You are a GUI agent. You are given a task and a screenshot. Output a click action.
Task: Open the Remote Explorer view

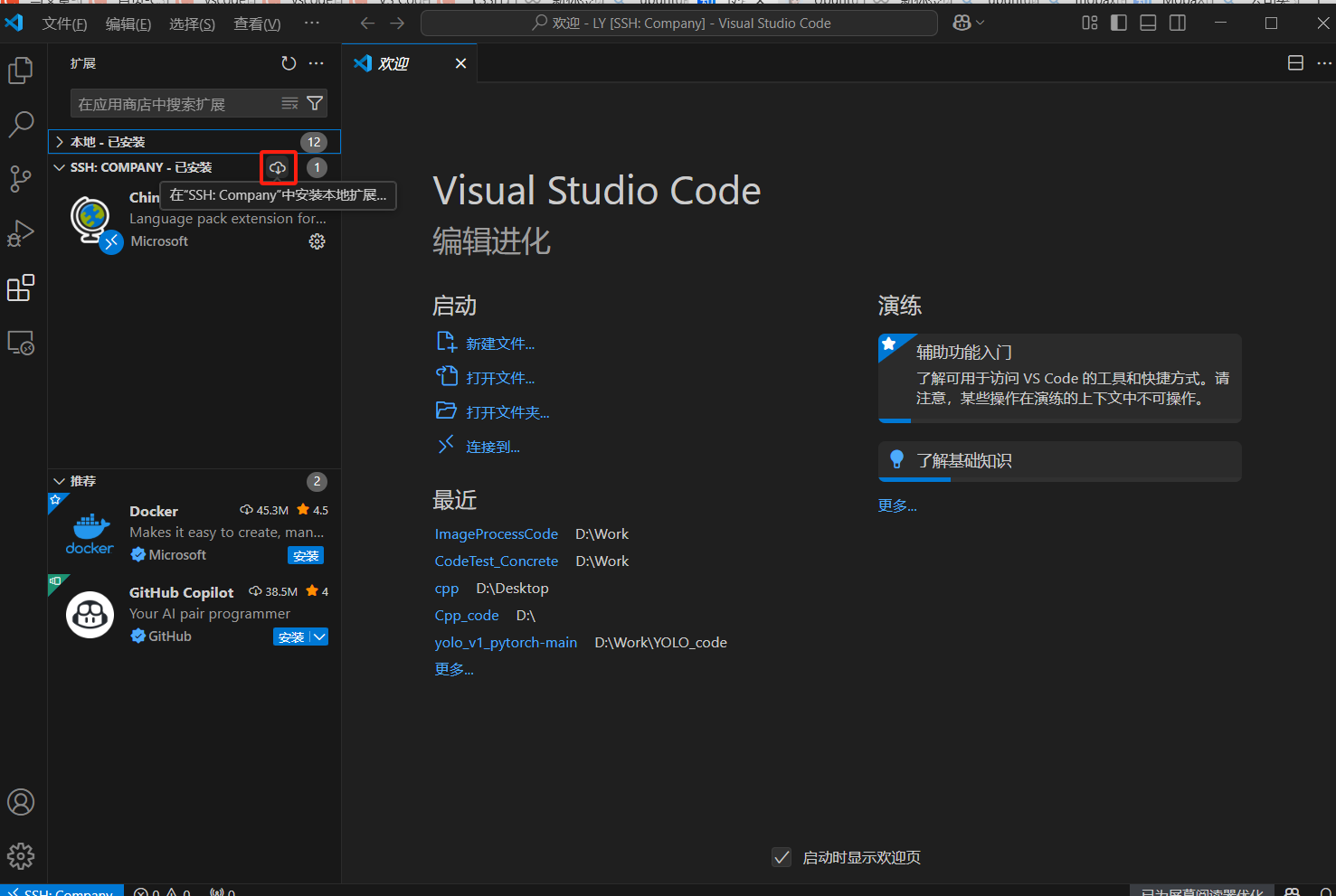(21, 344)
